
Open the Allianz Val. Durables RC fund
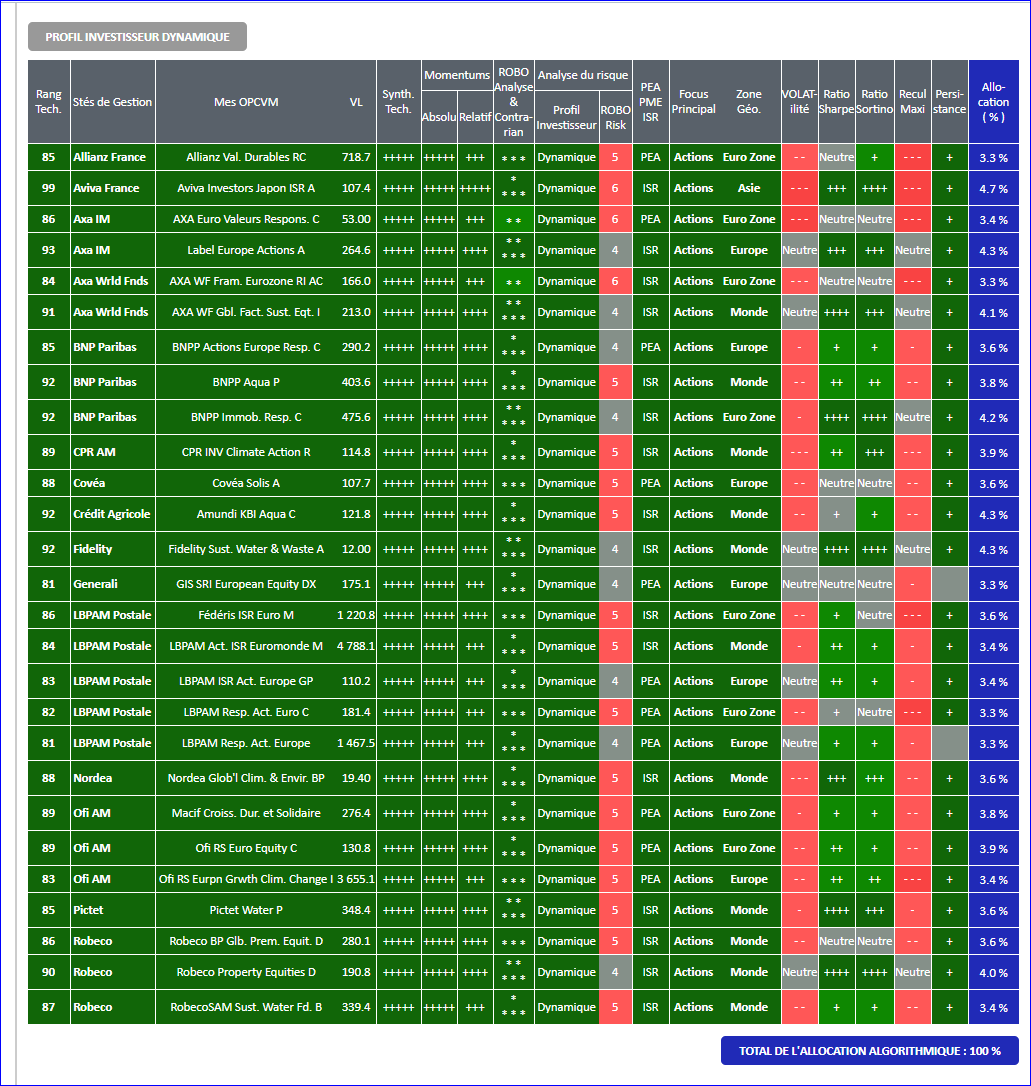point(246,157)
